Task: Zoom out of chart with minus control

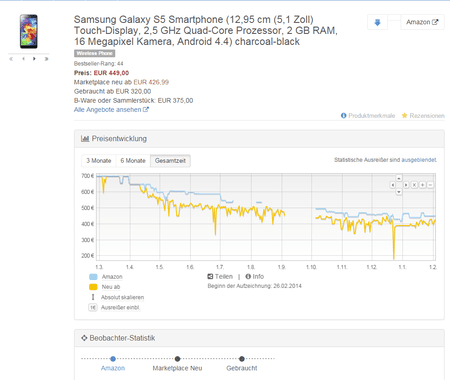Action: tap(430, 185)
